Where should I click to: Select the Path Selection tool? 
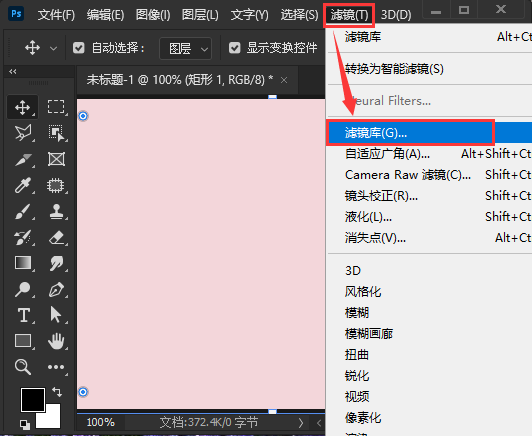click(x=56, y=315)
